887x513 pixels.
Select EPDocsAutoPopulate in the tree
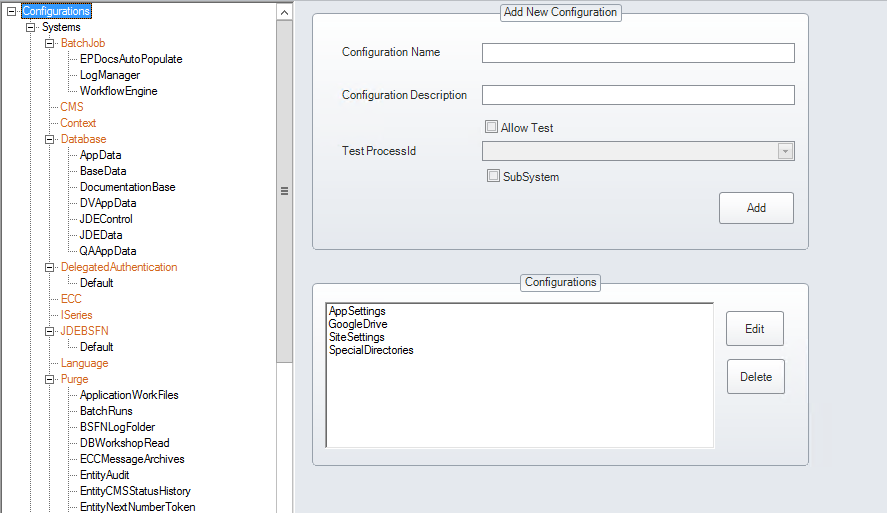(x=131, y=59)
